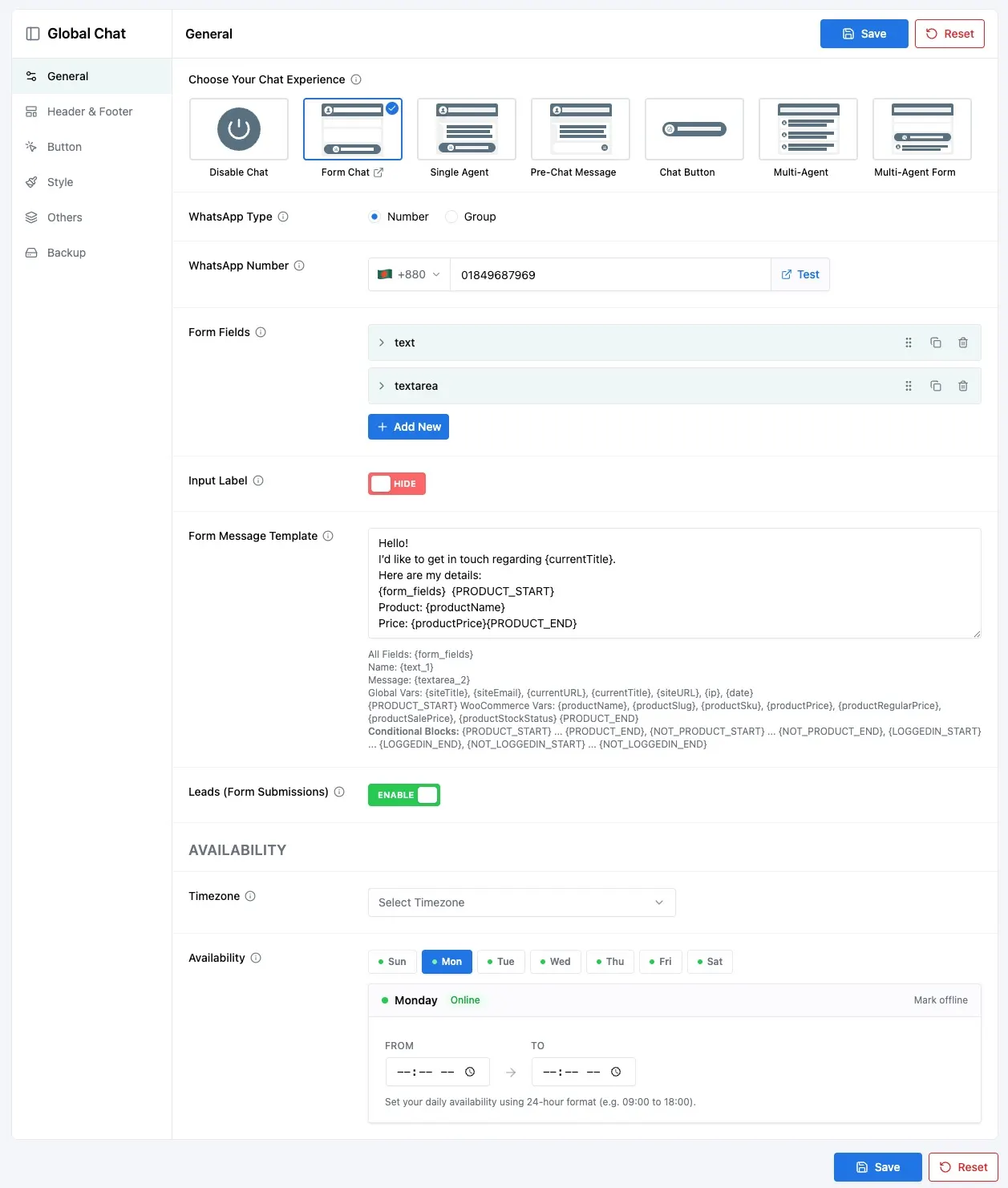Click the top Save button
The image size is (1008, 1188).
tap(864, 34)
